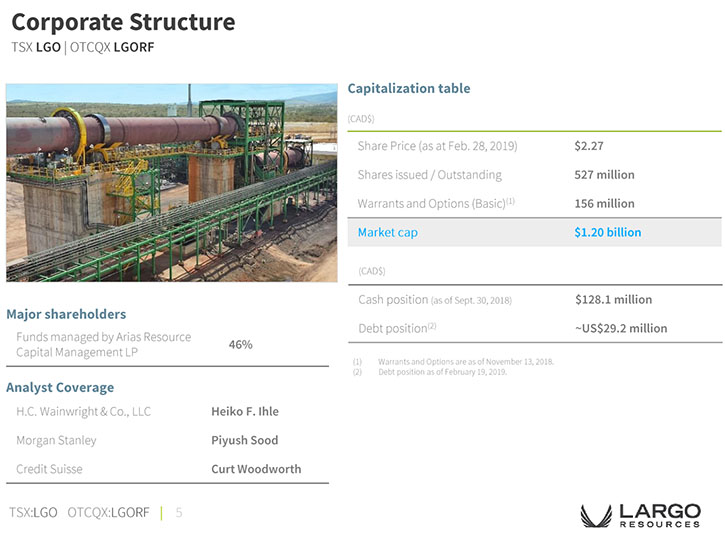Screen dimensions: 725x534
Task: Click the Largo Resources wing logo icon
Action: coord(596,515)
